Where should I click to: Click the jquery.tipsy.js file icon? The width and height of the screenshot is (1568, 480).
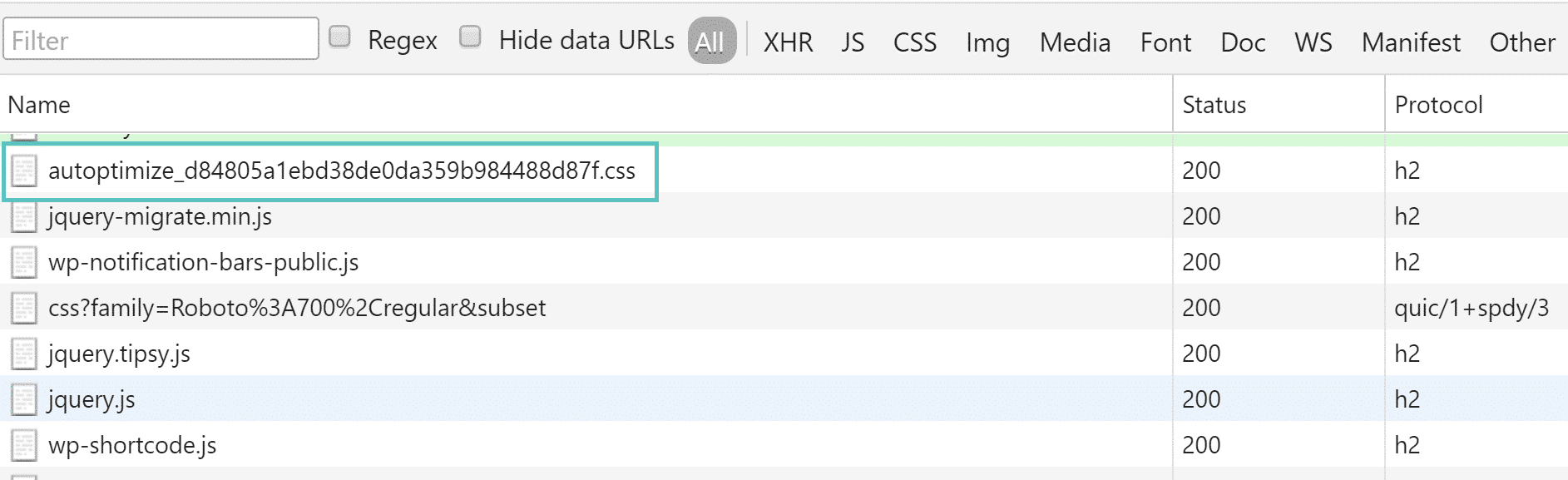pyautogui.click(x=24, y=354)
